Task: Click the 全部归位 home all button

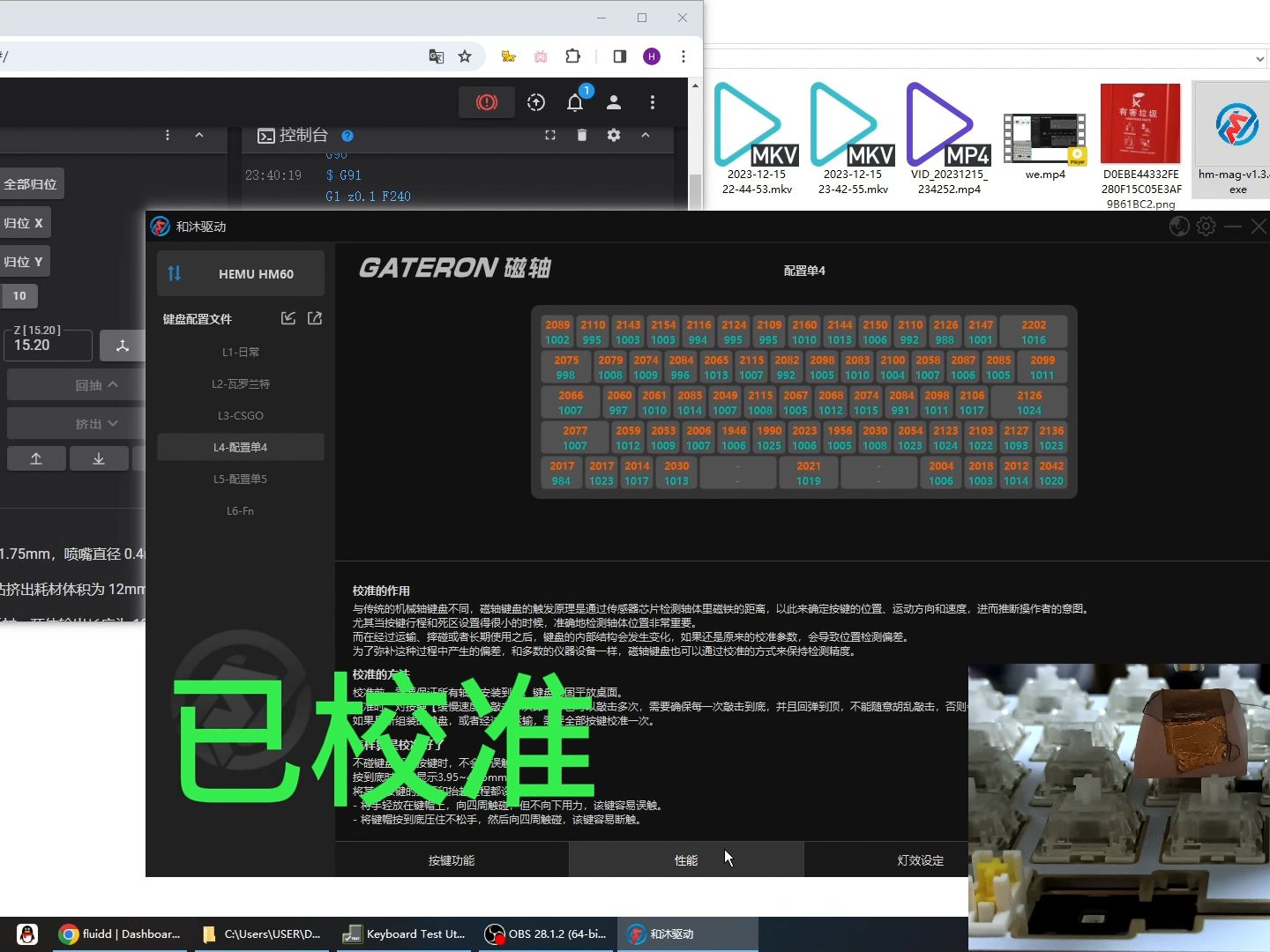Action: click(x=32, y=184)
